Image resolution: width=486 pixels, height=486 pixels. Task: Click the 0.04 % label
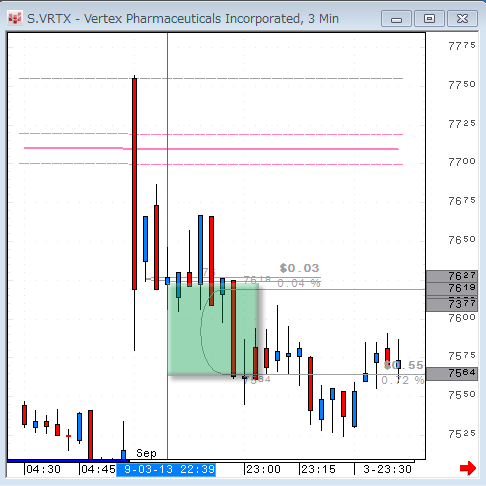click(299, 284)
